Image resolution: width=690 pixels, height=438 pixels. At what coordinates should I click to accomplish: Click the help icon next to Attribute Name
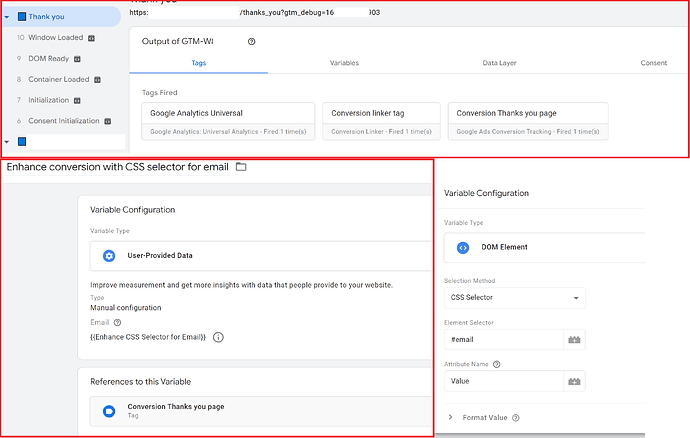coord(497,364)
